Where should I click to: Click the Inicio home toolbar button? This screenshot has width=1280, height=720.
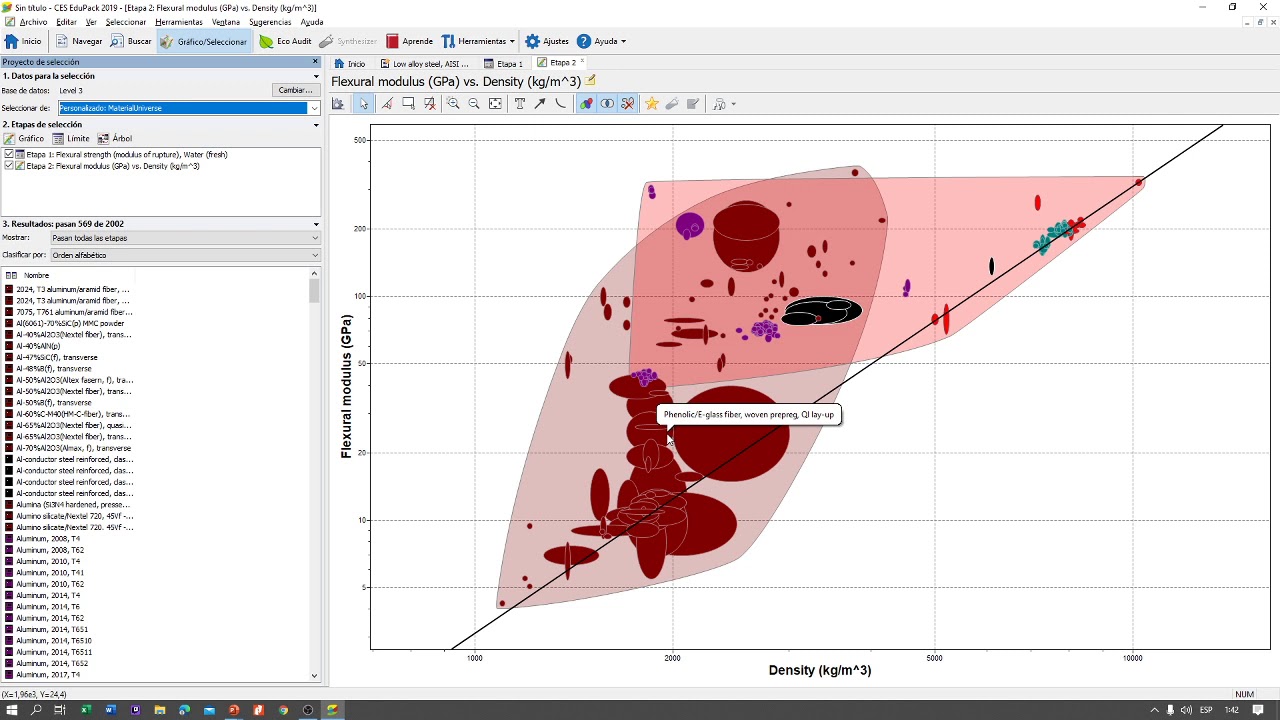[23, 41]
